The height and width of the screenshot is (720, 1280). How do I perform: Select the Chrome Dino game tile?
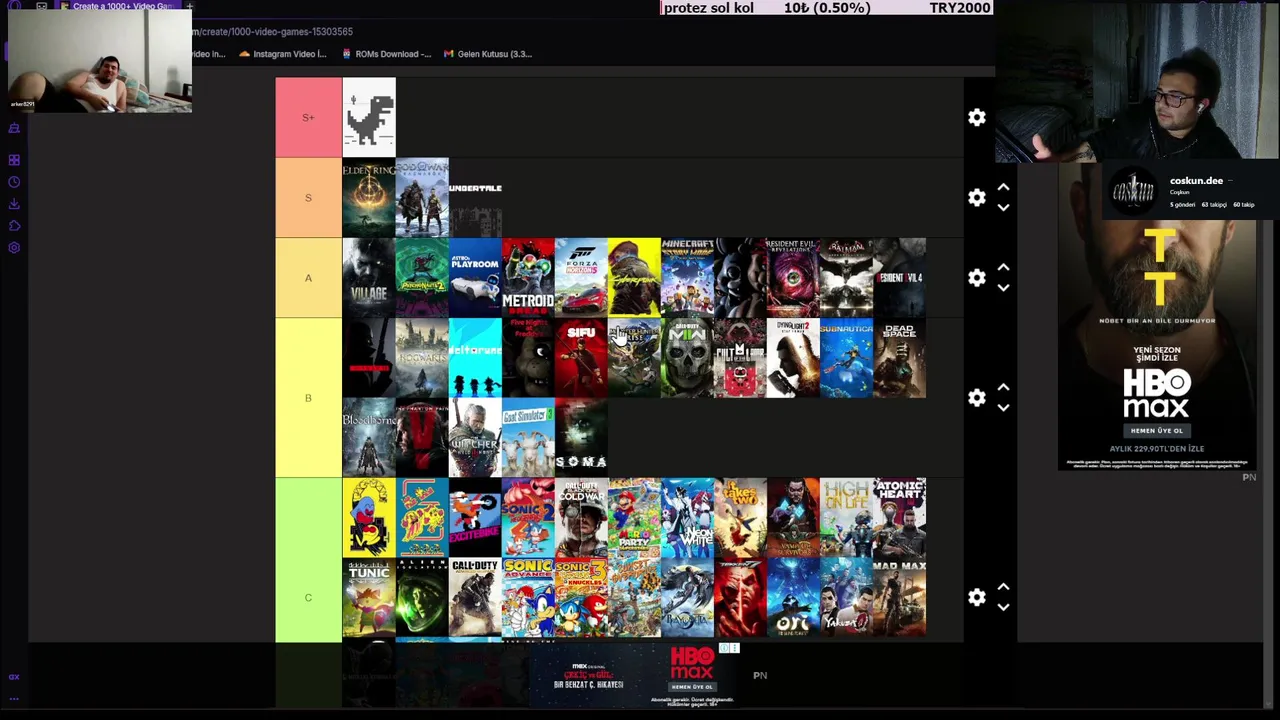coord(369,118)
